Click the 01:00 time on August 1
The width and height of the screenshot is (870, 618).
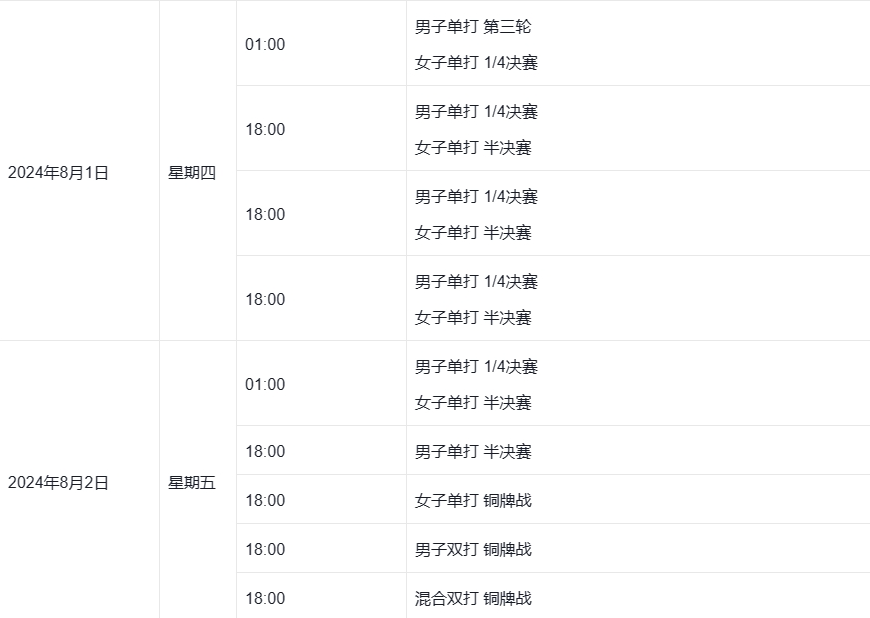pos(265,44)
